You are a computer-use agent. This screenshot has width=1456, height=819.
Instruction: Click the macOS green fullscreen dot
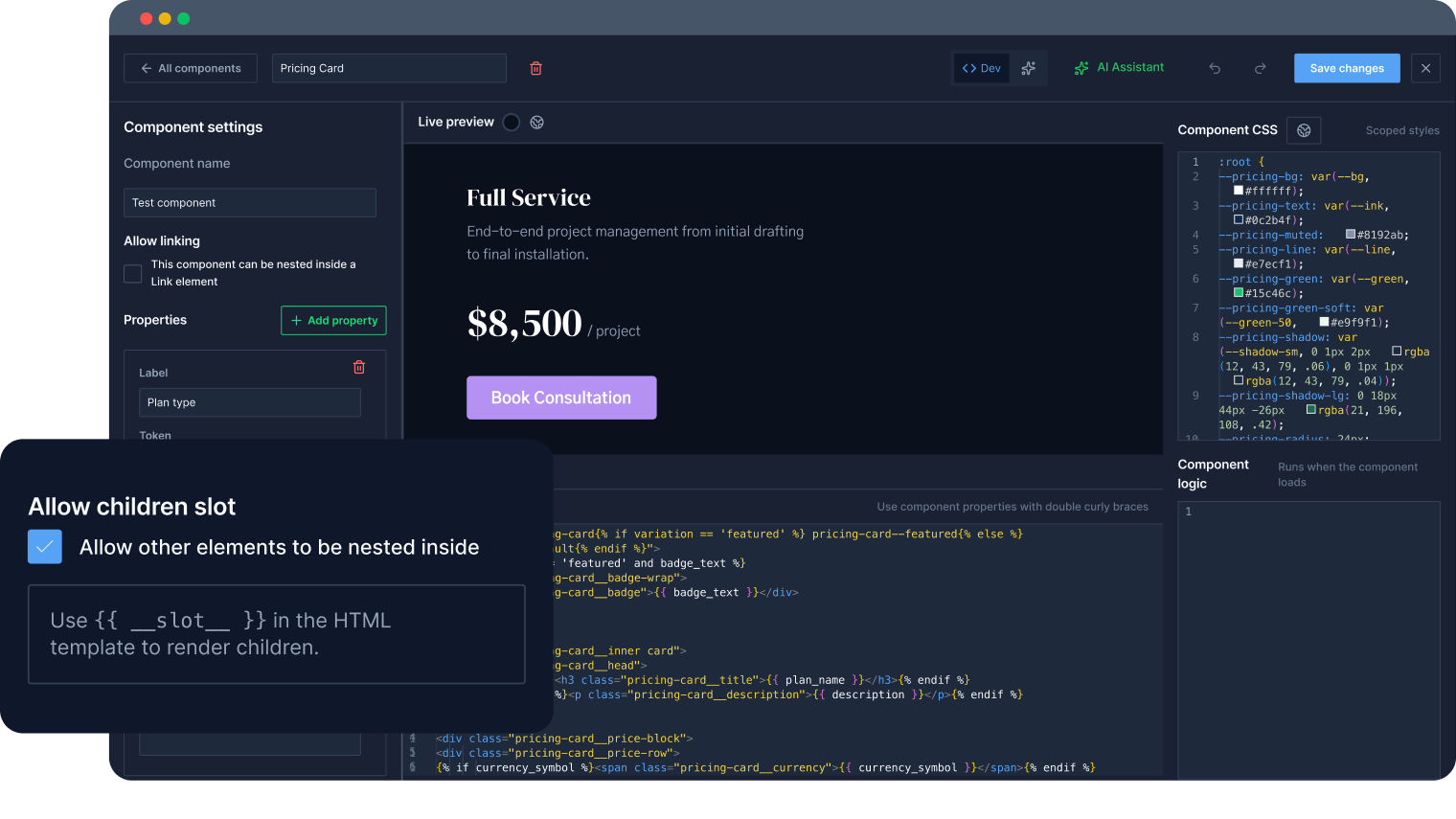tap(184, 18)
